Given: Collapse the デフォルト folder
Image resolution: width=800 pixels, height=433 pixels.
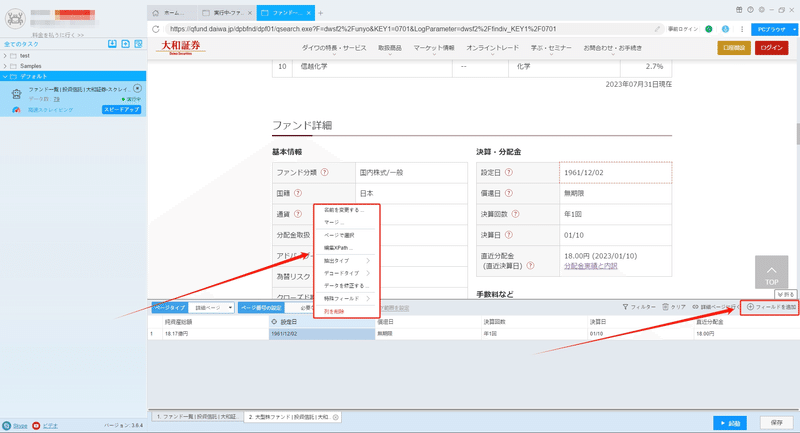Looking at the screenshot, I should point(5,77).
